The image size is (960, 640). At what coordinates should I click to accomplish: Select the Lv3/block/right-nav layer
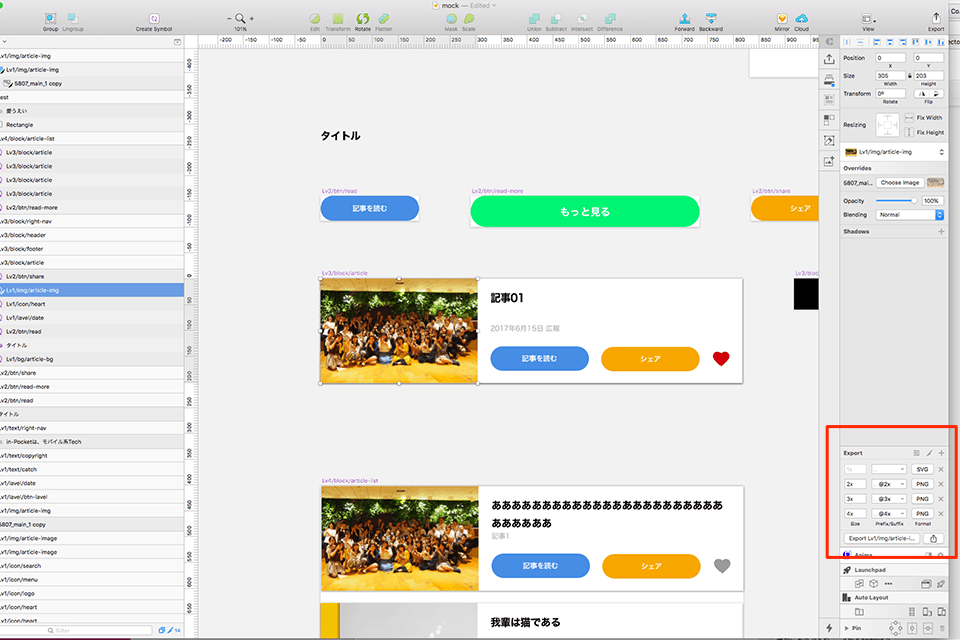(92, 221)
